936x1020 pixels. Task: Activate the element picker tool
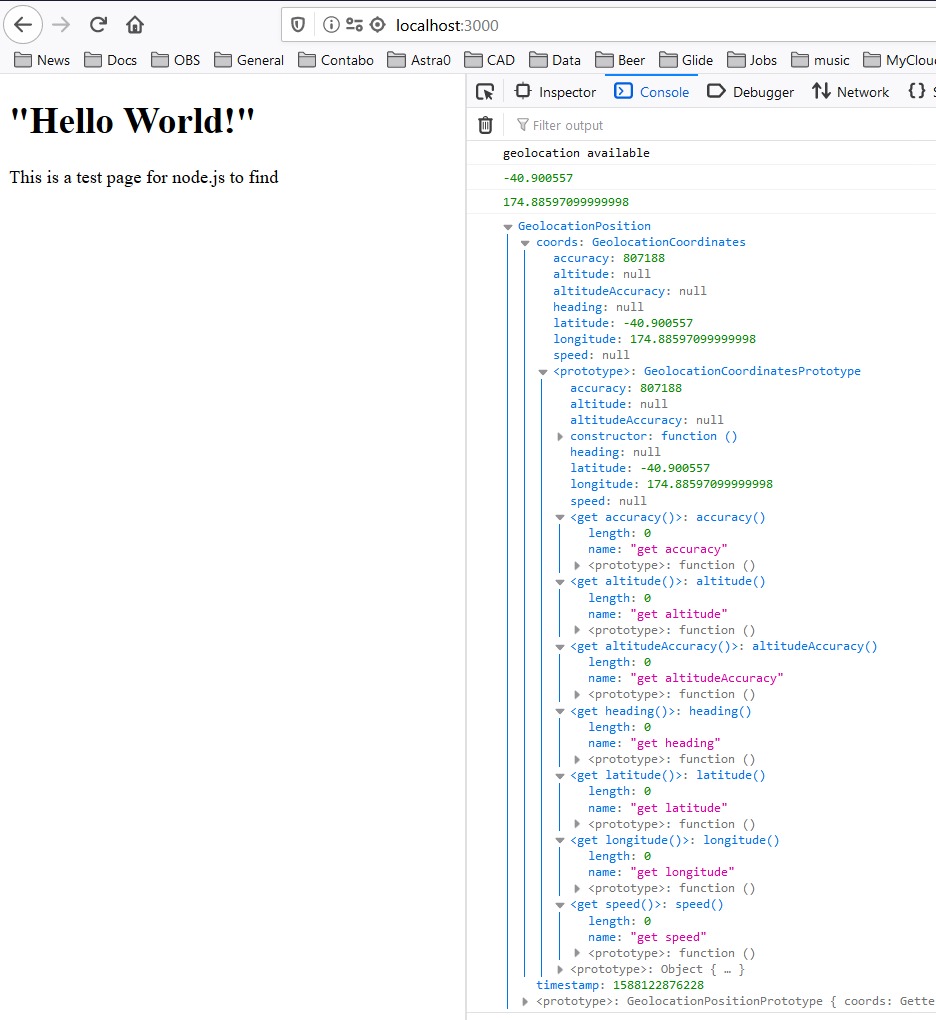click(x=485, y=92)
